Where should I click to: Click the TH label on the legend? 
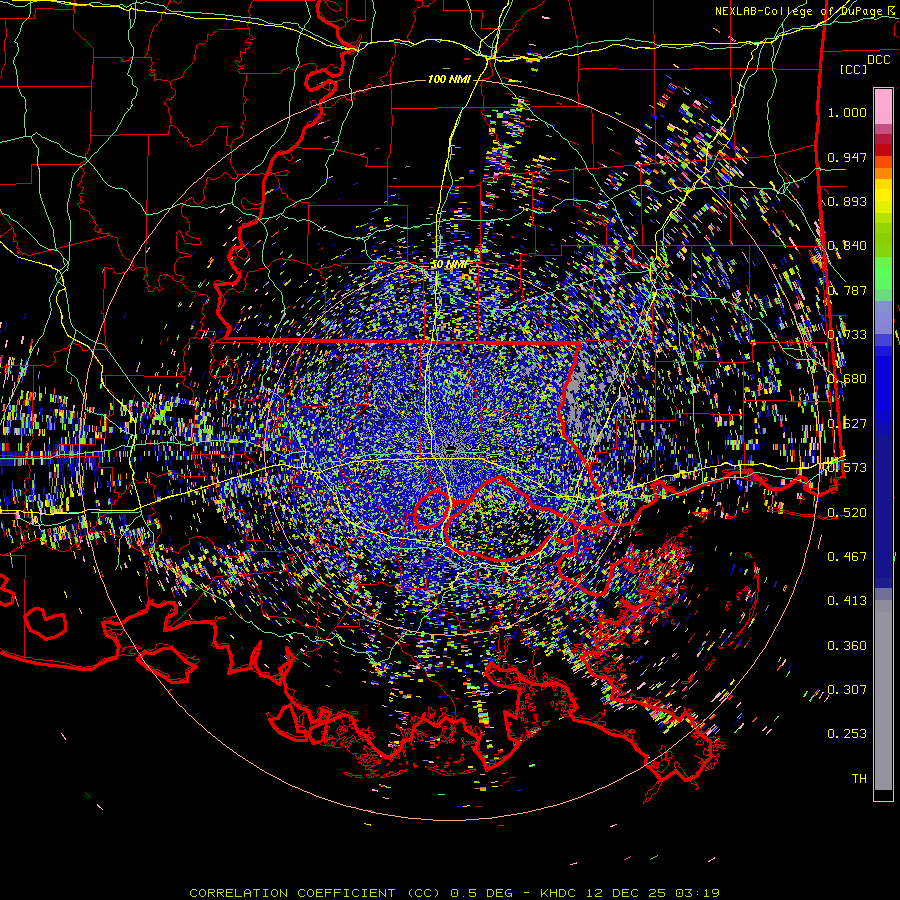[859, 778]
